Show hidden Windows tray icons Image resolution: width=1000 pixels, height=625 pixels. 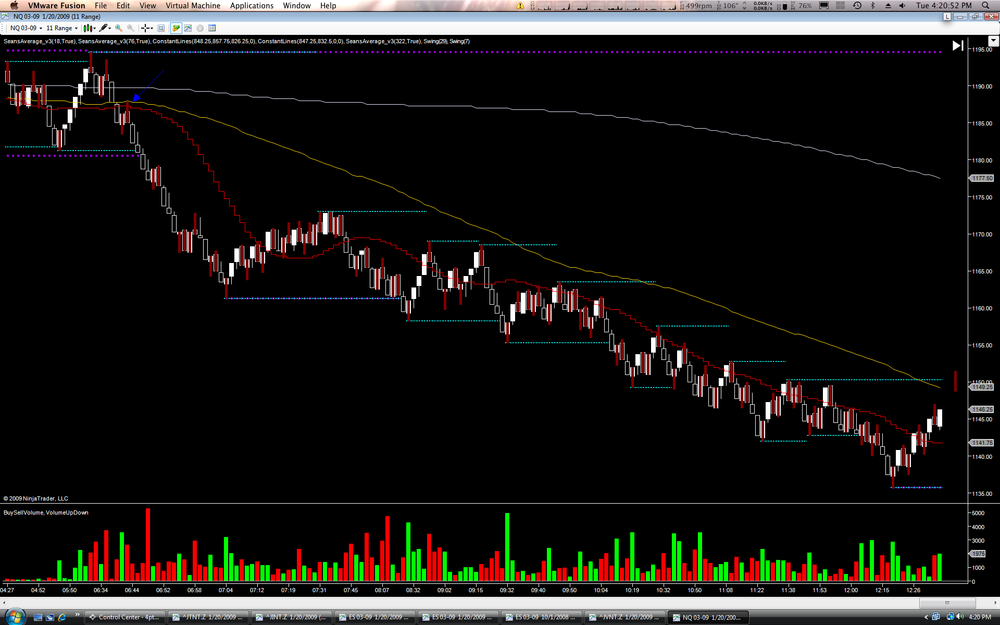point(927,617)
